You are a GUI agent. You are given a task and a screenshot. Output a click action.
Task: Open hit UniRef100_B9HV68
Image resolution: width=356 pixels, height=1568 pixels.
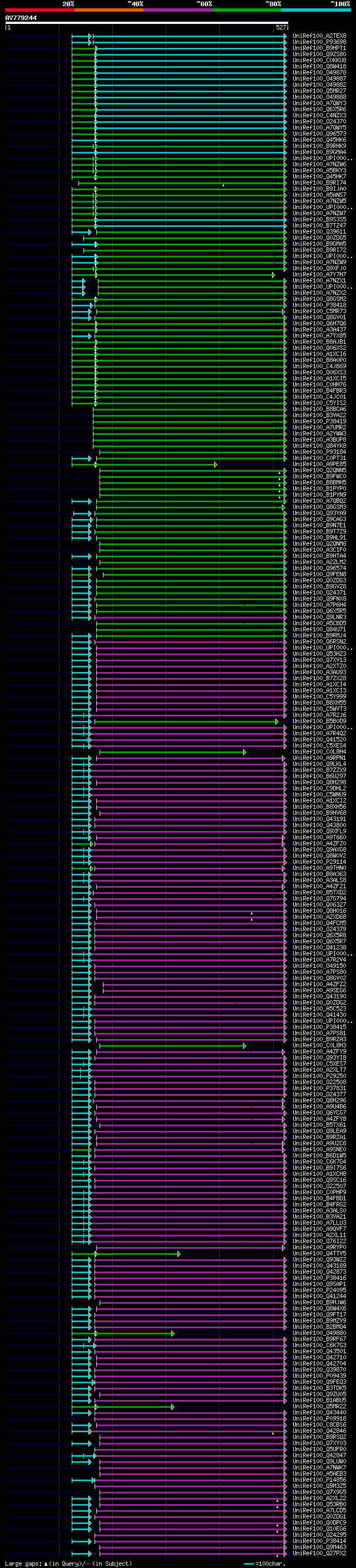coord(319,813)
